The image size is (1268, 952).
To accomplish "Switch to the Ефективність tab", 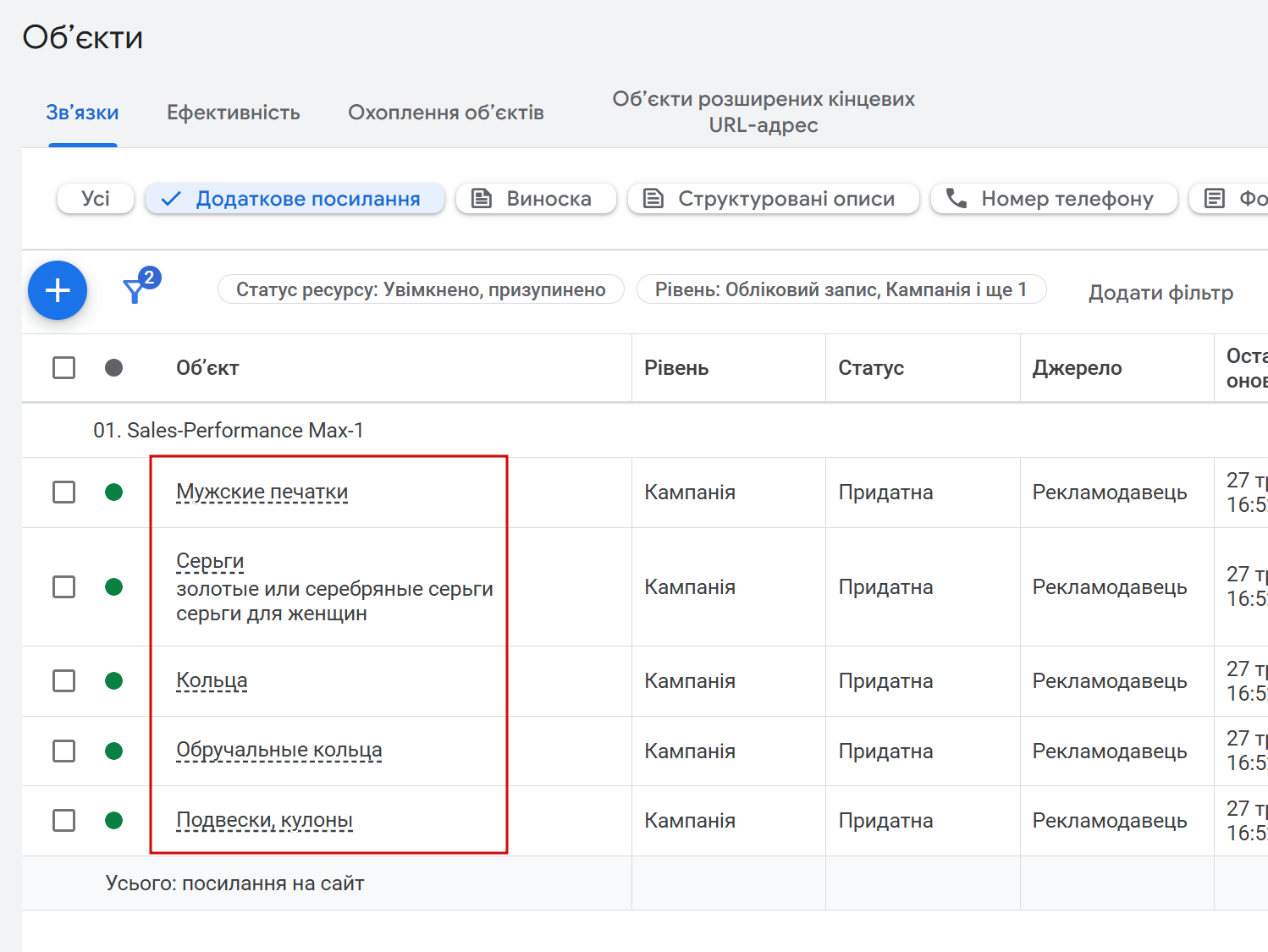I will click(x=233, y=113).
